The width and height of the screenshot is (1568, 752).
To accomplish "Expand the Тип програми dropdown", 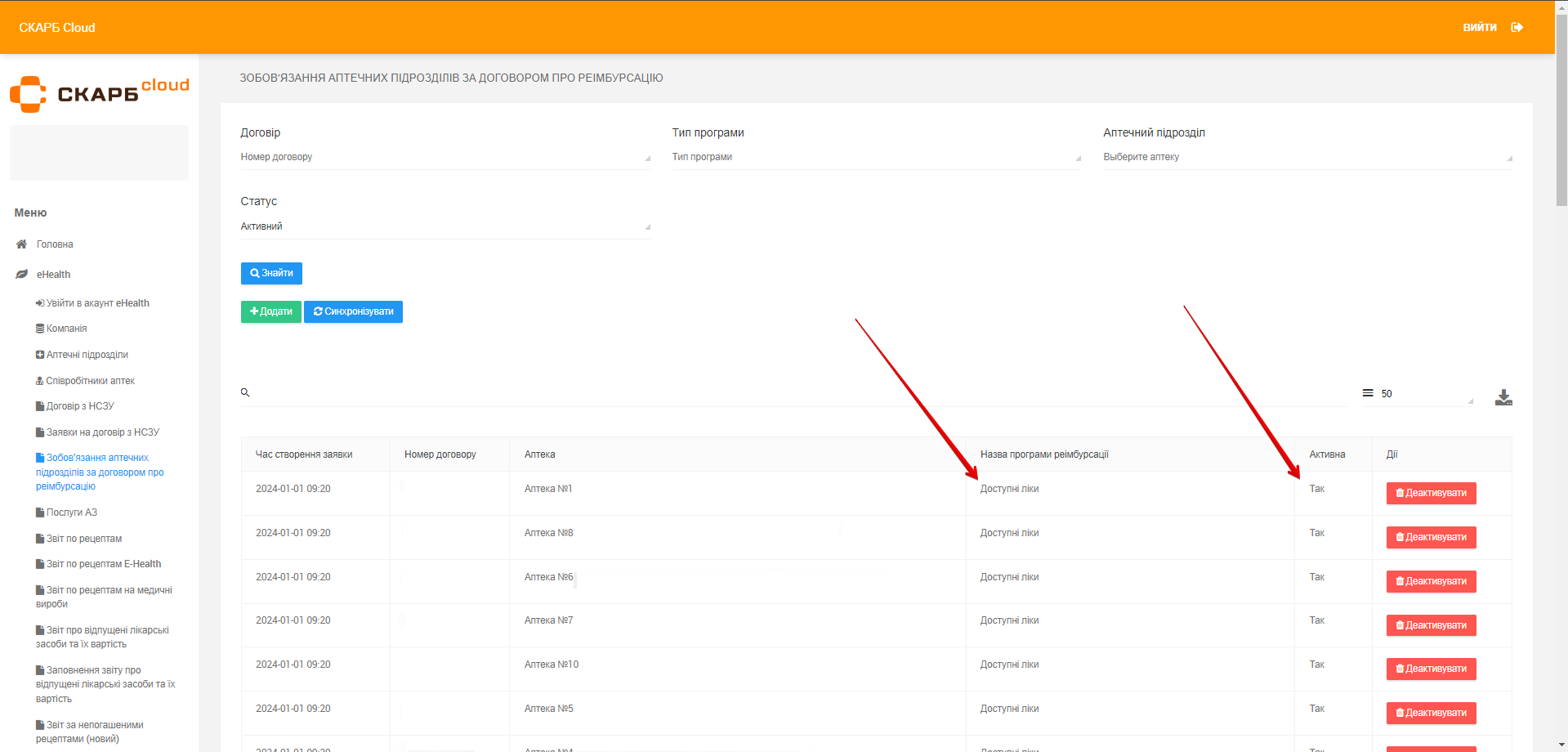I will click(876, 157).
